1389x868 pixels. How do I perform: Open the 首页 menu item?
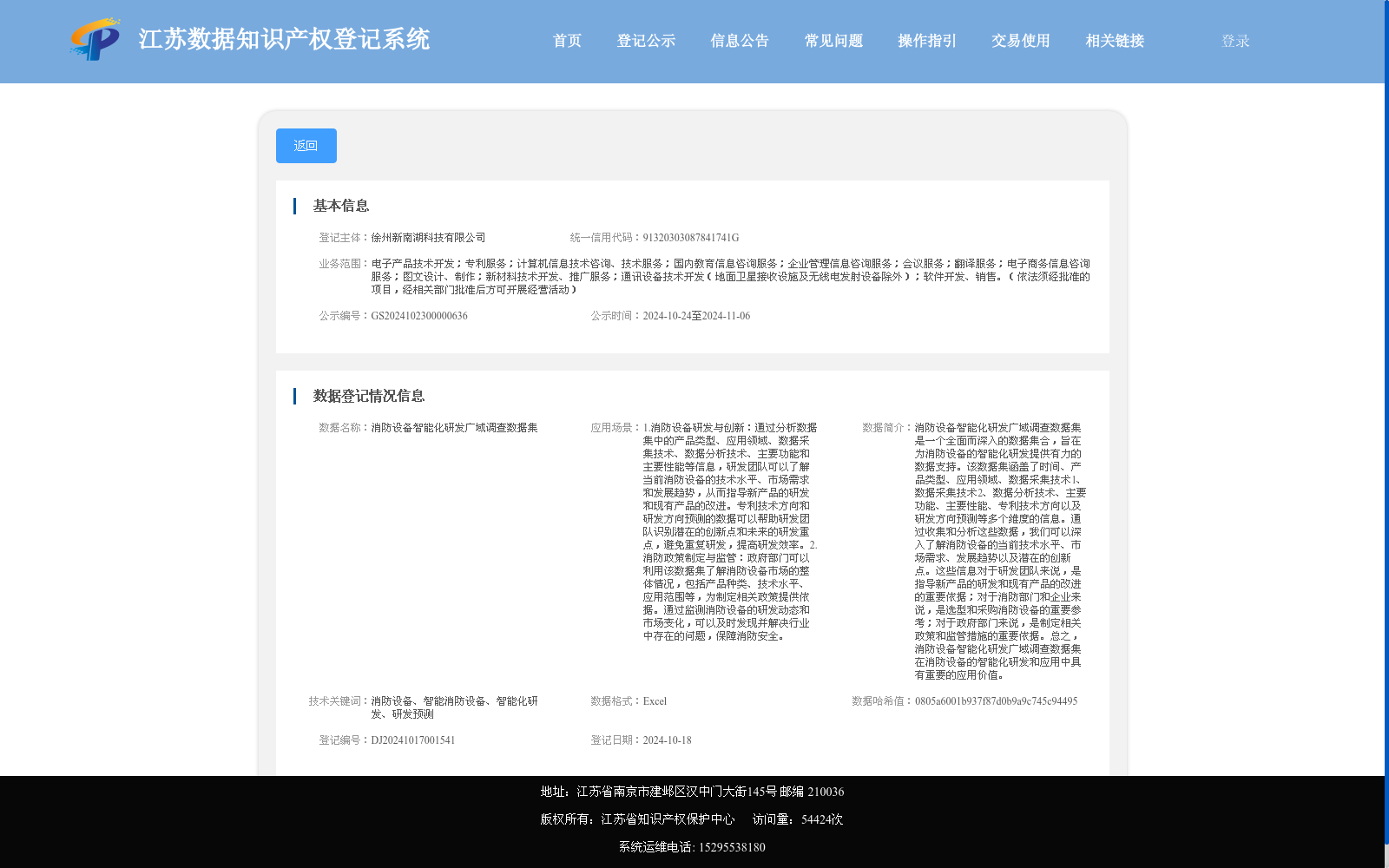pos(567,41)
